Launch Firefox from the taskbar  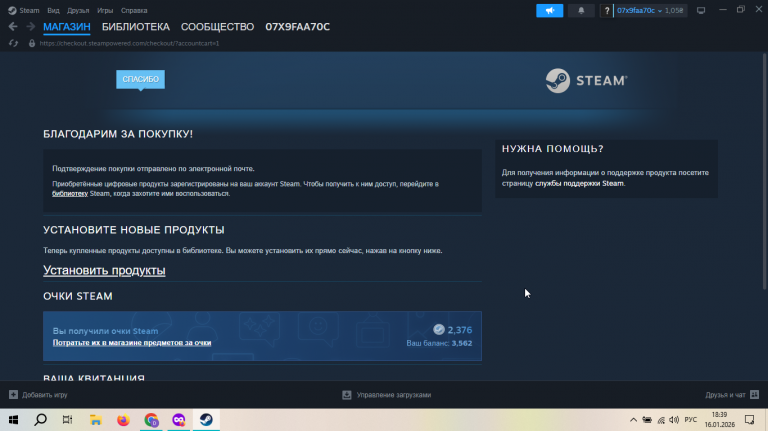(123, 420)
